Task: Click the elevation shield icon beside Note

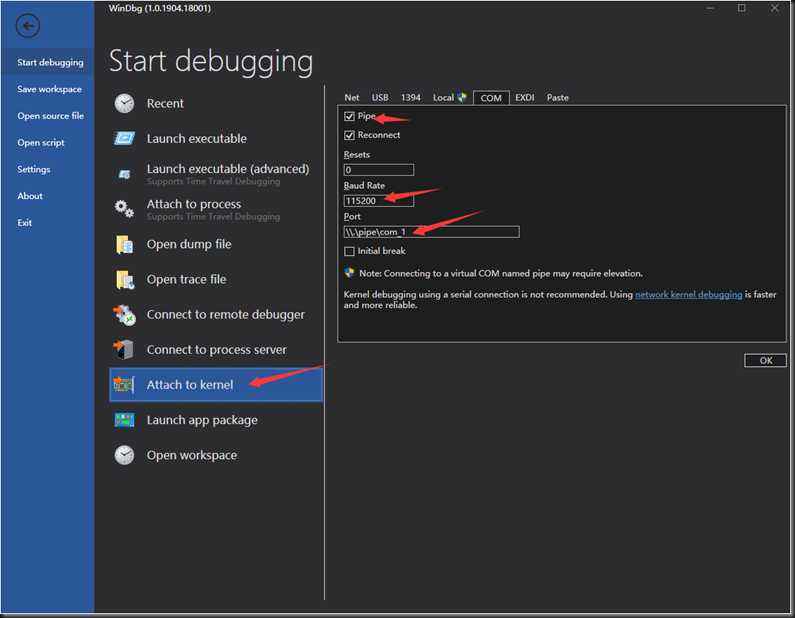Action: [349, 273]
